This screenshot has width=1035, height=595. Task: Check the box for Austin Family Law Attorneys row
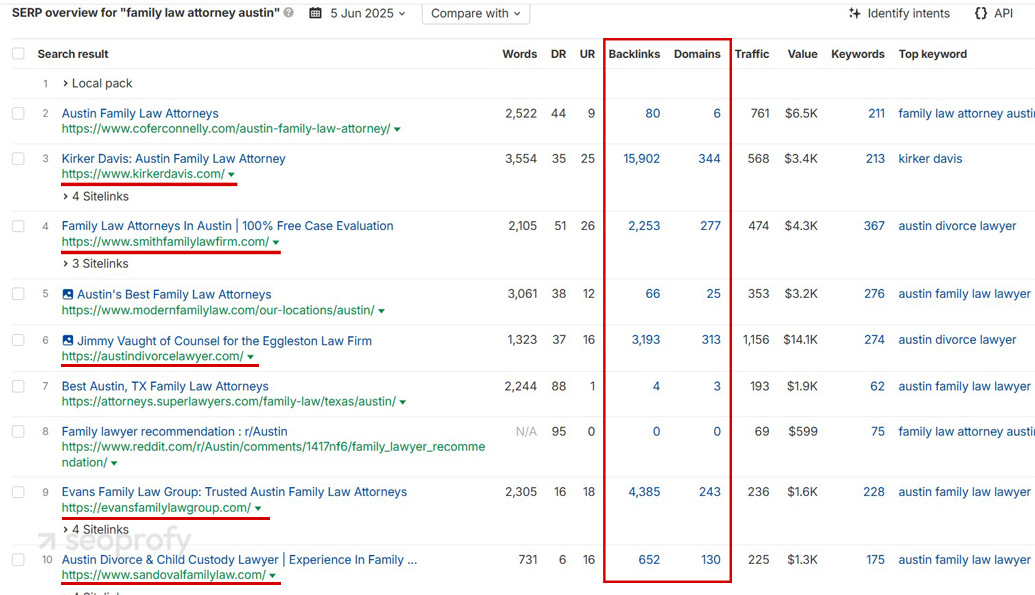coord(18,114)
